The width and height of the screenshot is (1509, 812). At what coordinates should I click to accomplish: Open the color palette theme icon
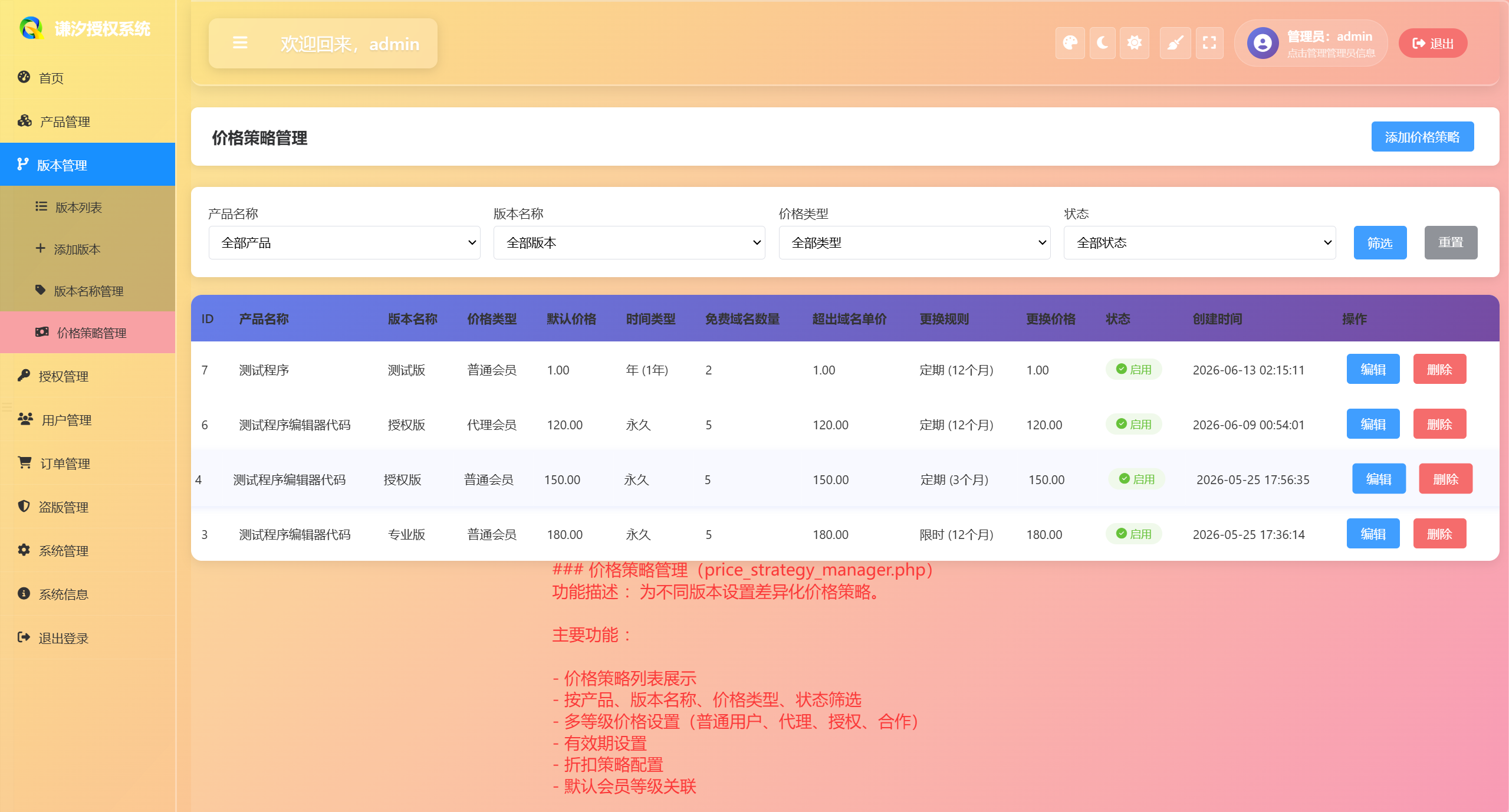point(1070,43)
